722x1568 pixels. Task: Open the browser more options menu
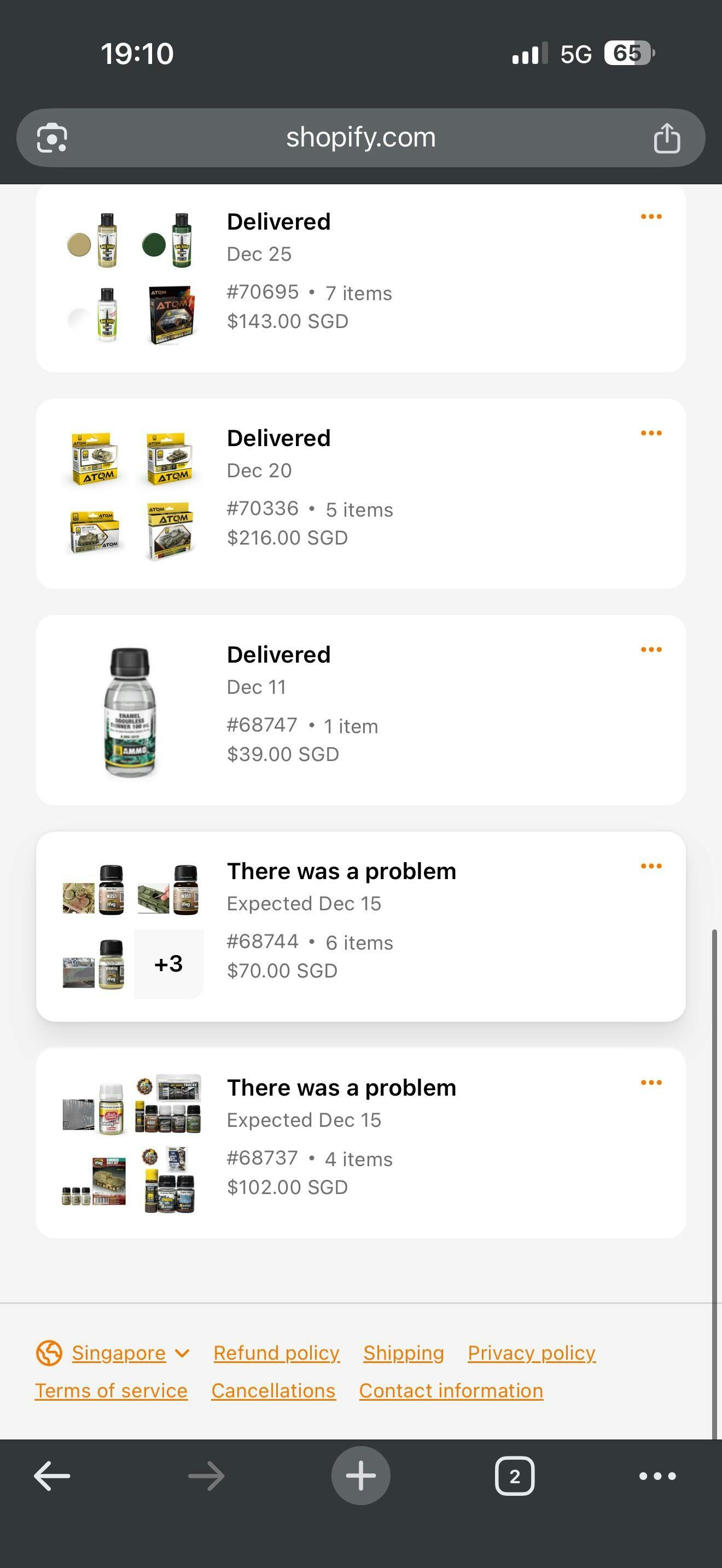(x=657, y=1476)
